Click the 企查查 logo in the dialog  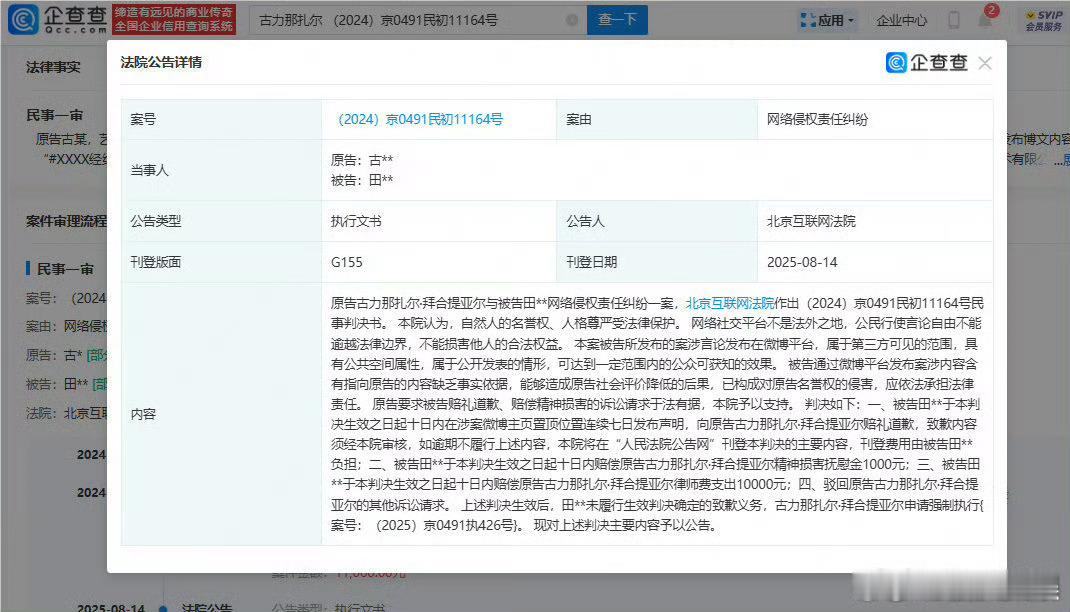(927, 63)
